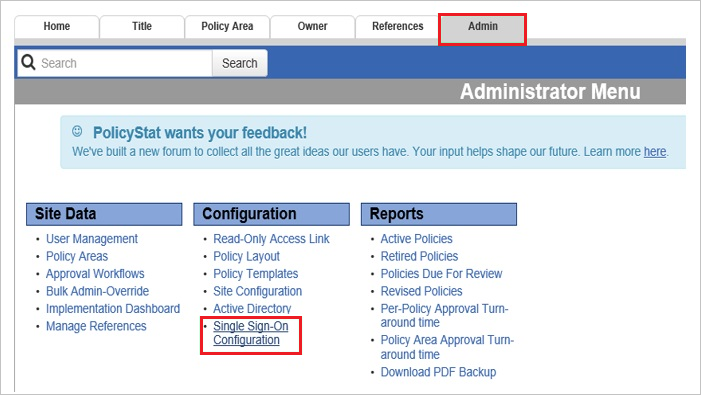
Task: Open Single Sign-On Configuration
Action: [x=251, y=333]
